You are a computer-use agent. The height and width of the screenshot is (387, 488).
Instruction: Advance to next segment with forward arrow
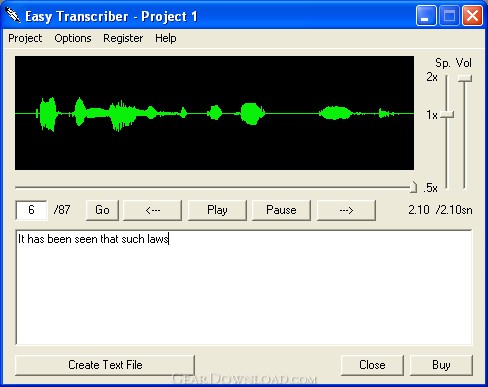click(x=346, y=210)
